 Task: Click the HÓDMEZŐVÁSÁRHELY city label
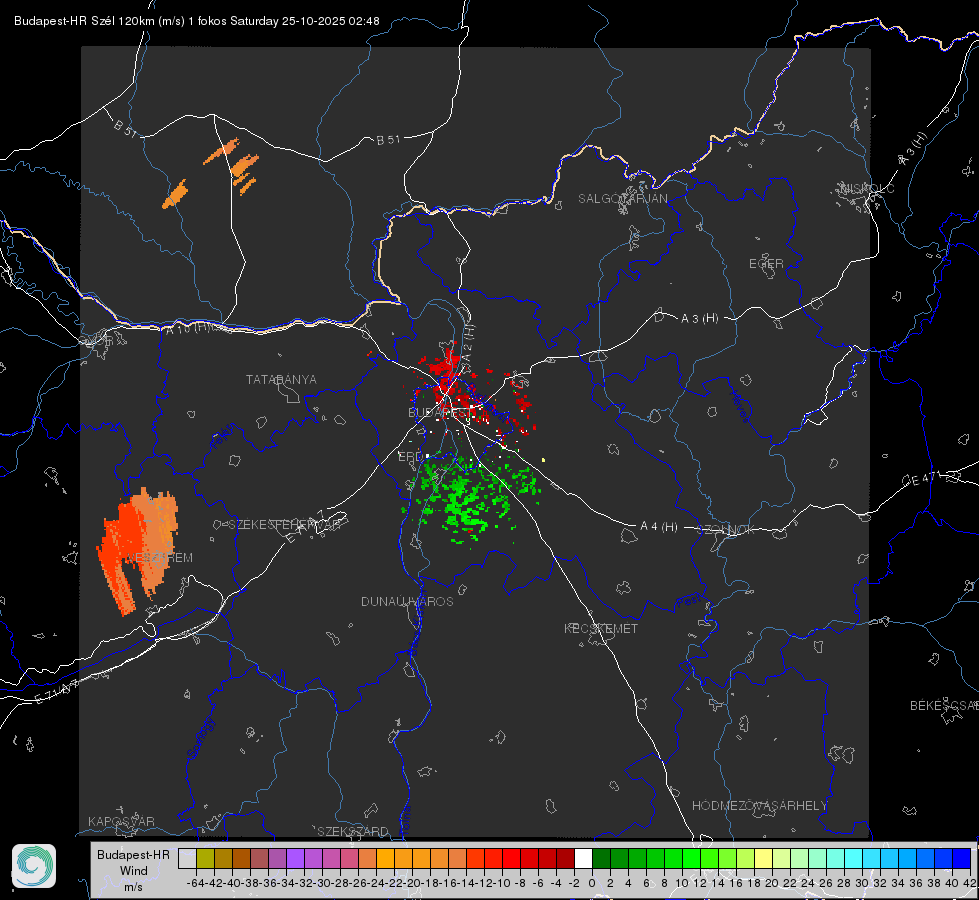coord(759,806)
